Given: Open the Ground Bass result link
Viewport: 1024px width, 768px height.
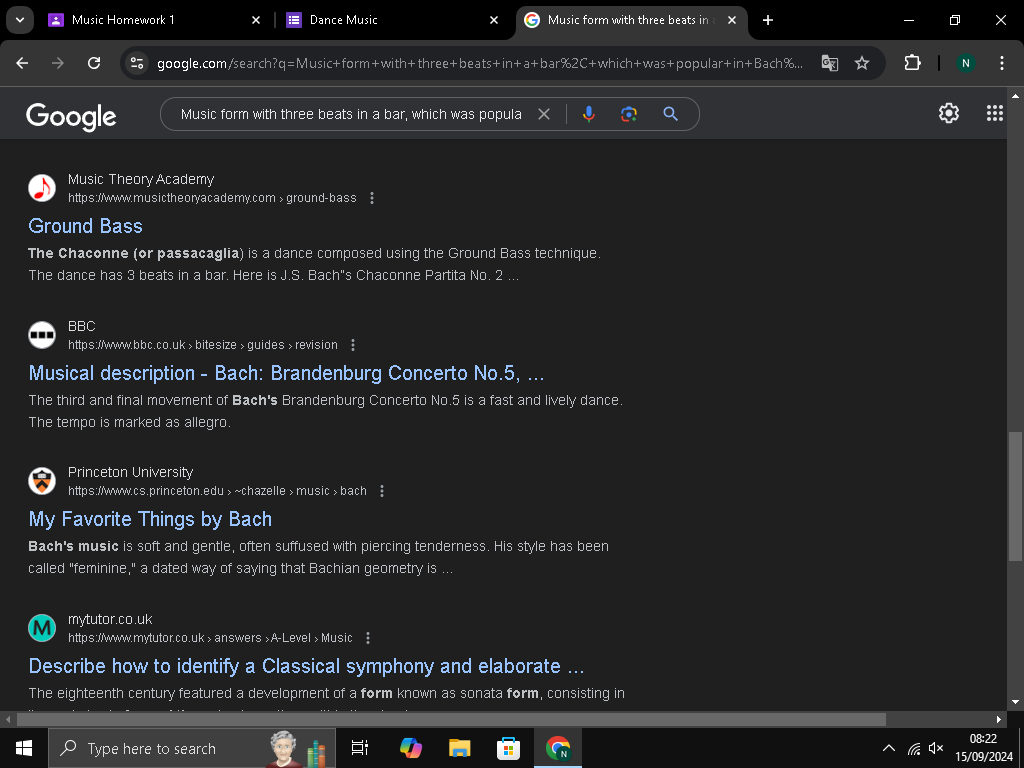Looking at the screenshot, I should (86, 226).
